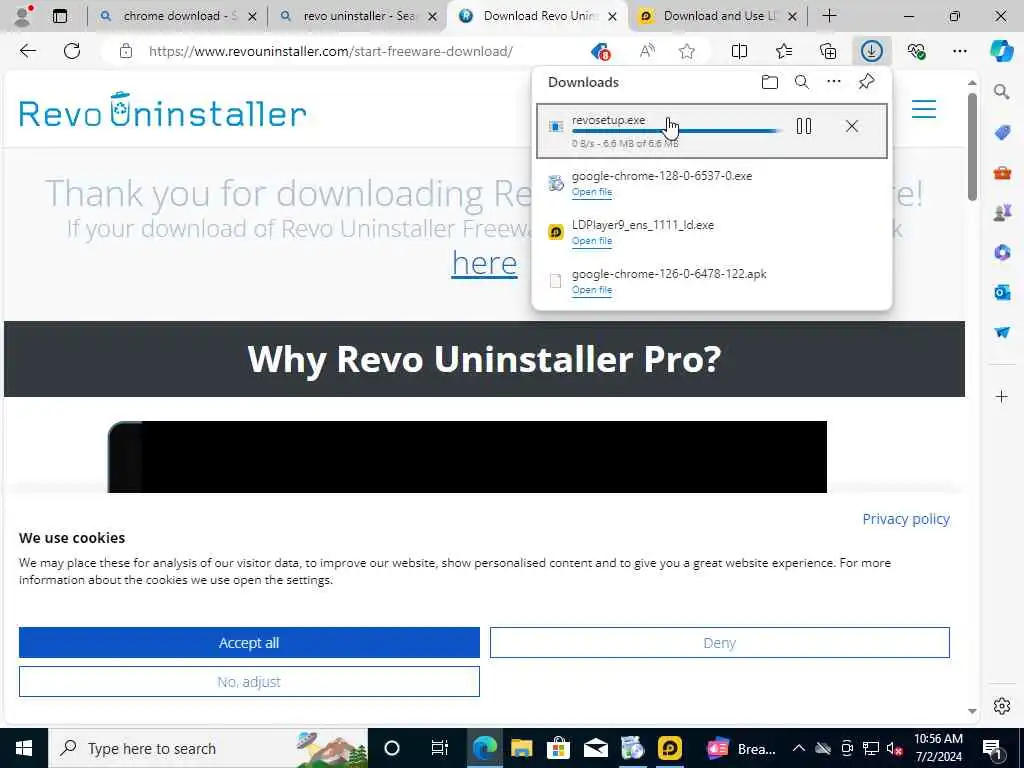Cancel the revosetup.exe download
Viewport: 1024px width, 768px height.
click(x=852, y=126)
